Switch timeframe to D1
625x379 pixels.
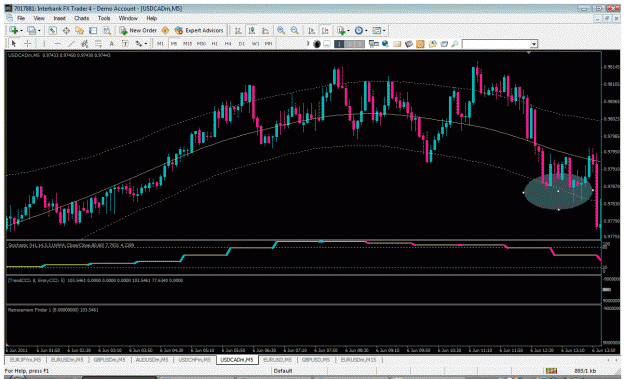pos(242,43)
